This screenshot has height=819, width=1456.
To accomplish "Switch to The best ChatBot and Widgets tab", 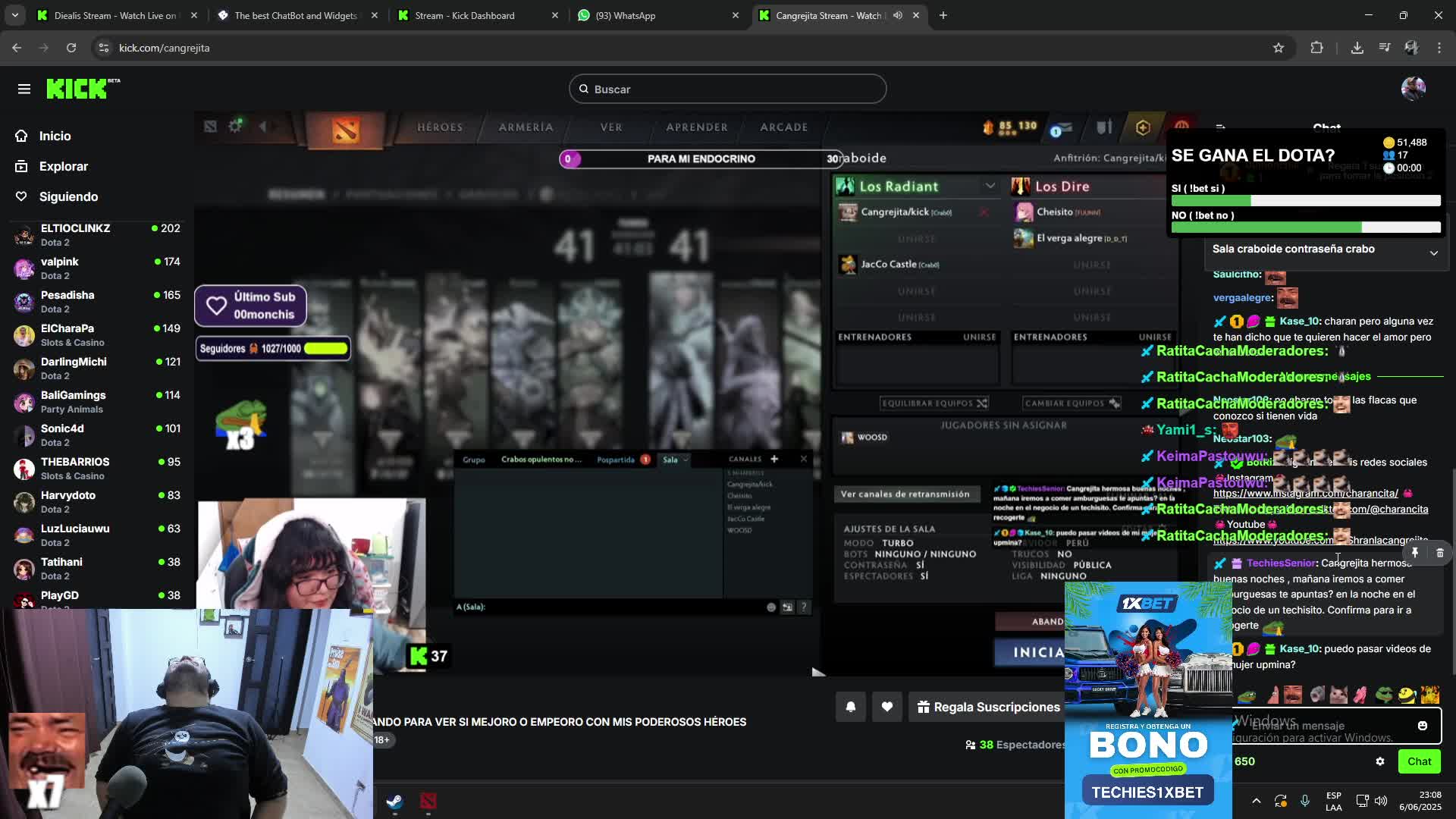I will (297, 15).
